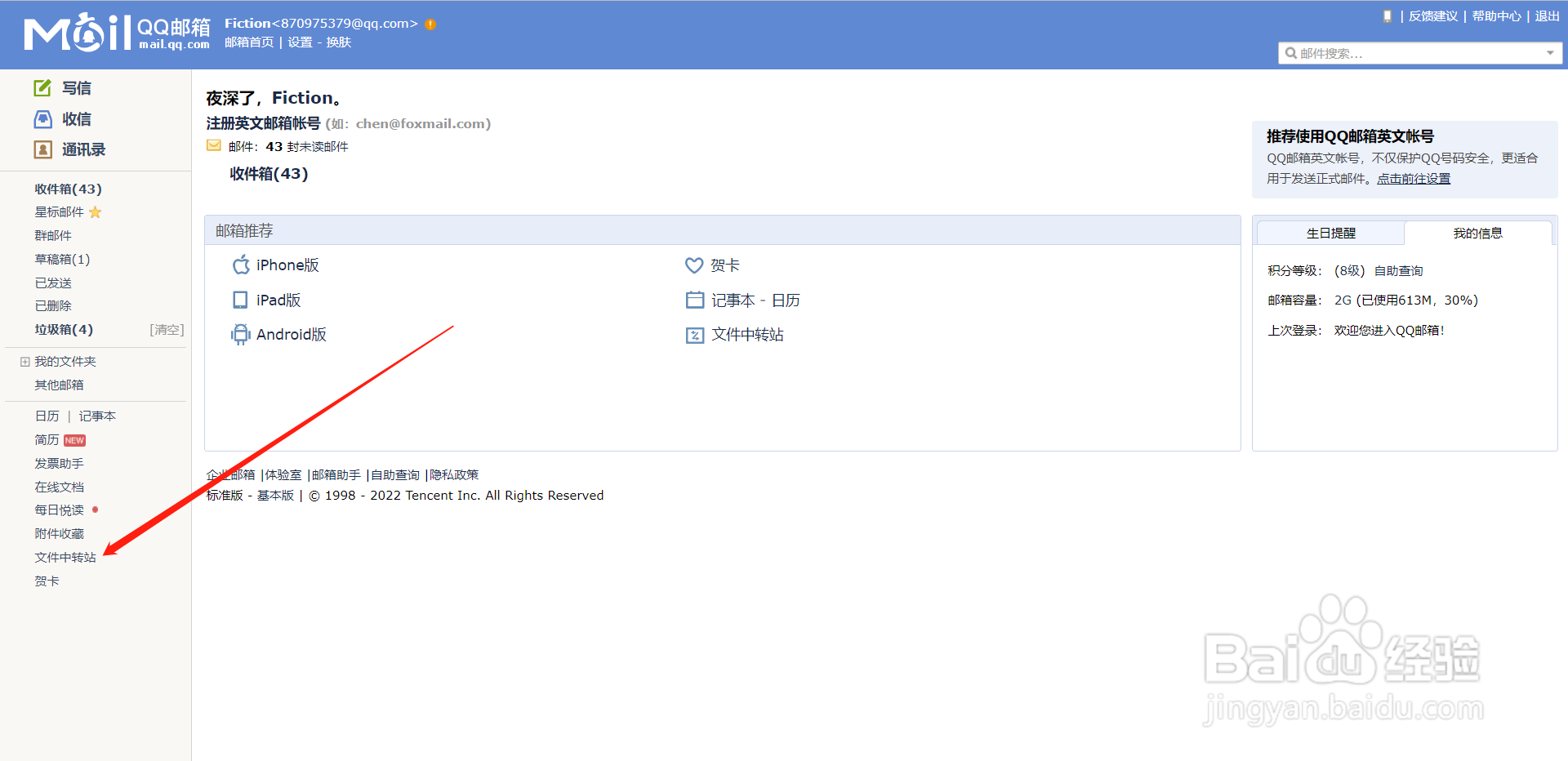Open 垃圾箱(4) folder
Image resolution: width=1568 pixels, height=761 pixels.
click(x=64, y=330)
